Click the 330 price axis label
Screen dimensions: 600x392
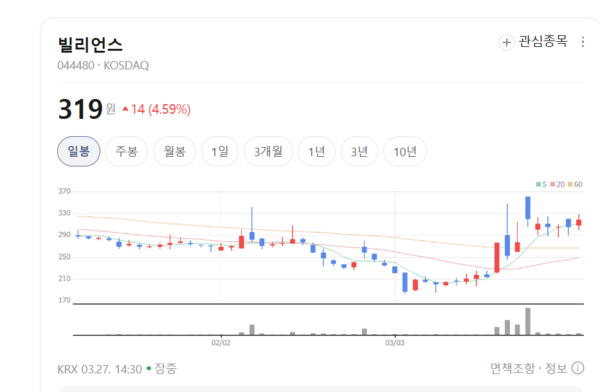64,213
